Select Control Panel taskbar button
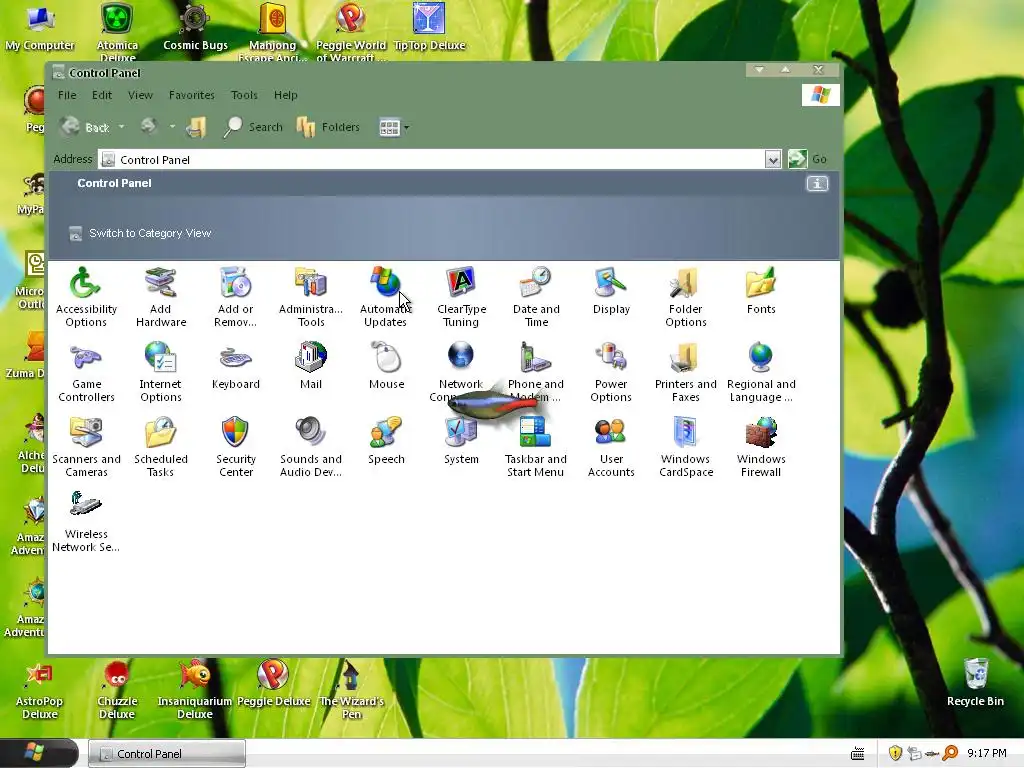1024x768 pixels. tap(167, 754)
